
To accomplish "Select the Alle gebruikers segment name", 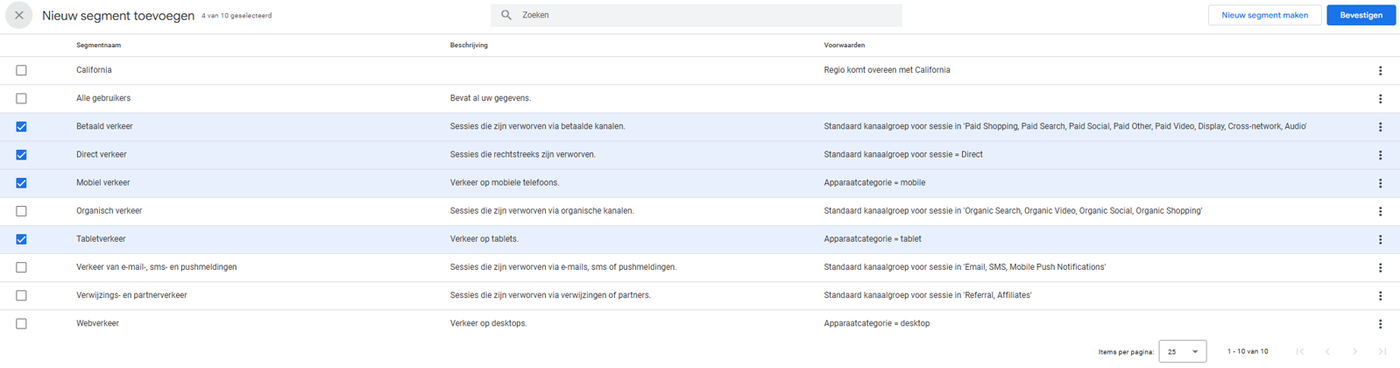I will (x=104, y=99).
